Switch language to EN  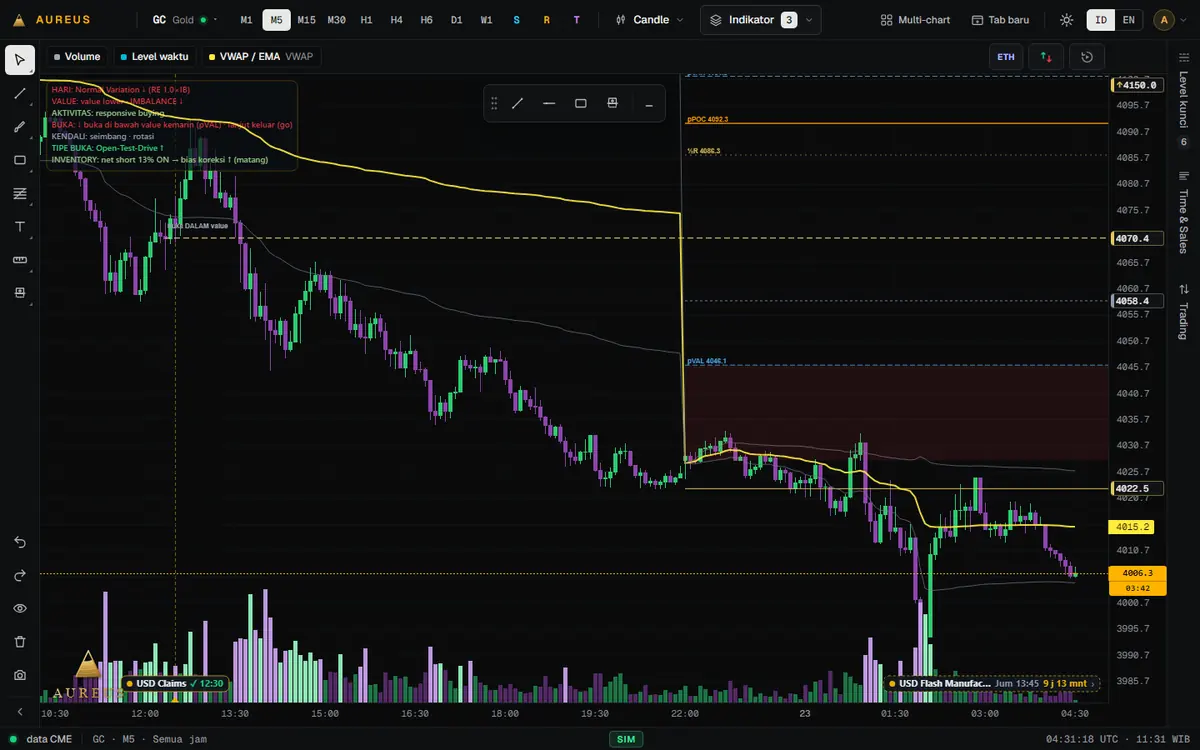tap(1128, 20)
